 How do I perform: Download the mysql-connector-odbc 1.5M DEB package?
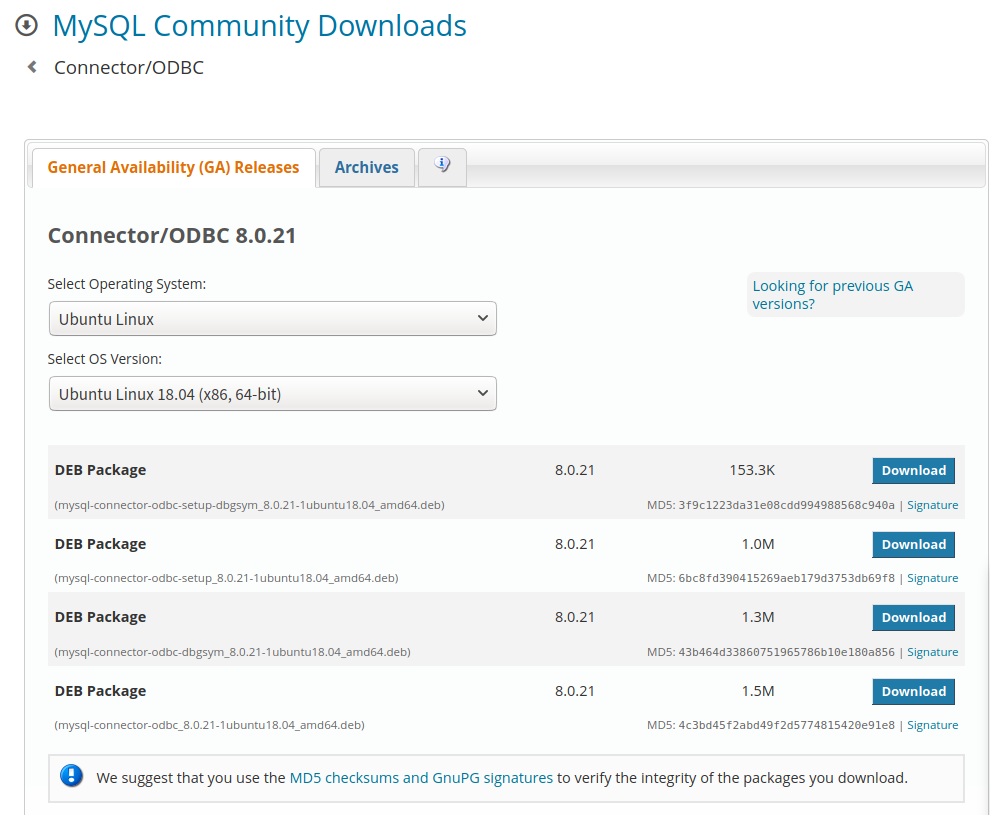tap(914, 691)
